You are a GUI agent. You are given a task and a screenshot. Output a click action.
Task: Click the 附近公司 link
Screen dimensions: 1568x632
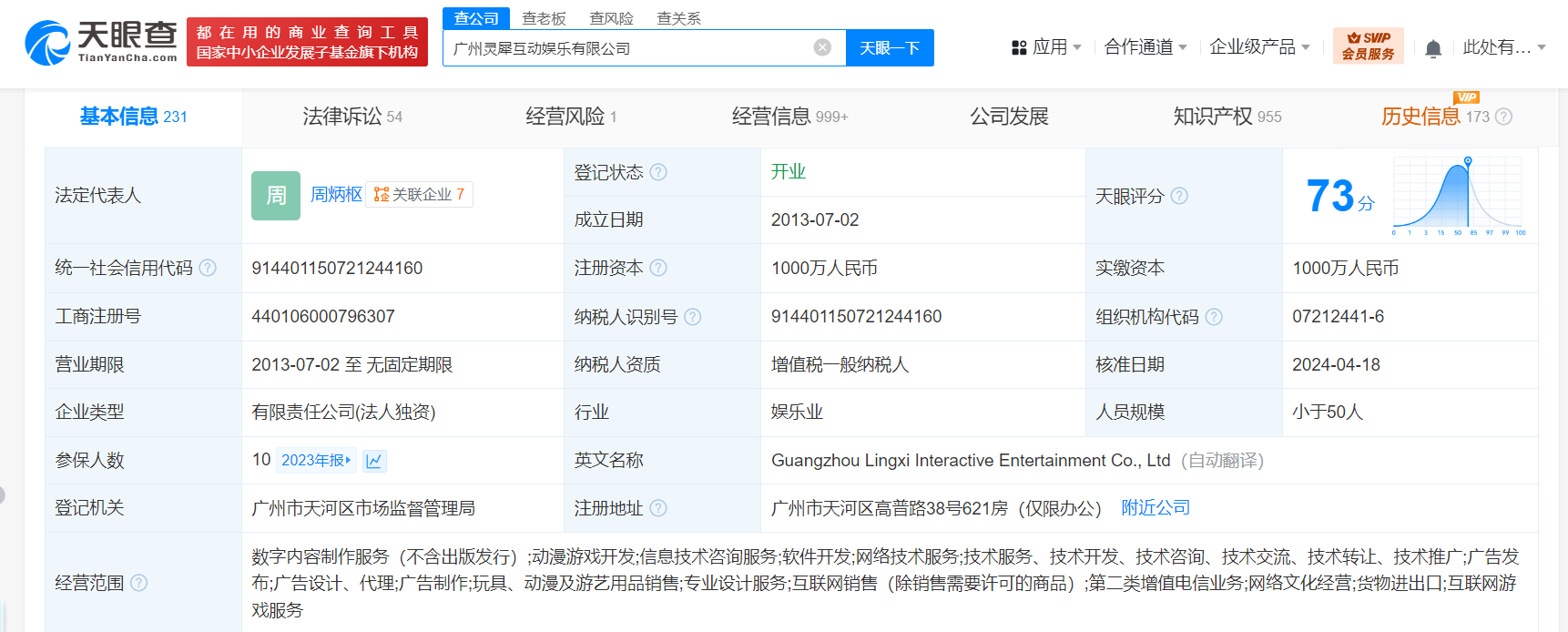1156,508
